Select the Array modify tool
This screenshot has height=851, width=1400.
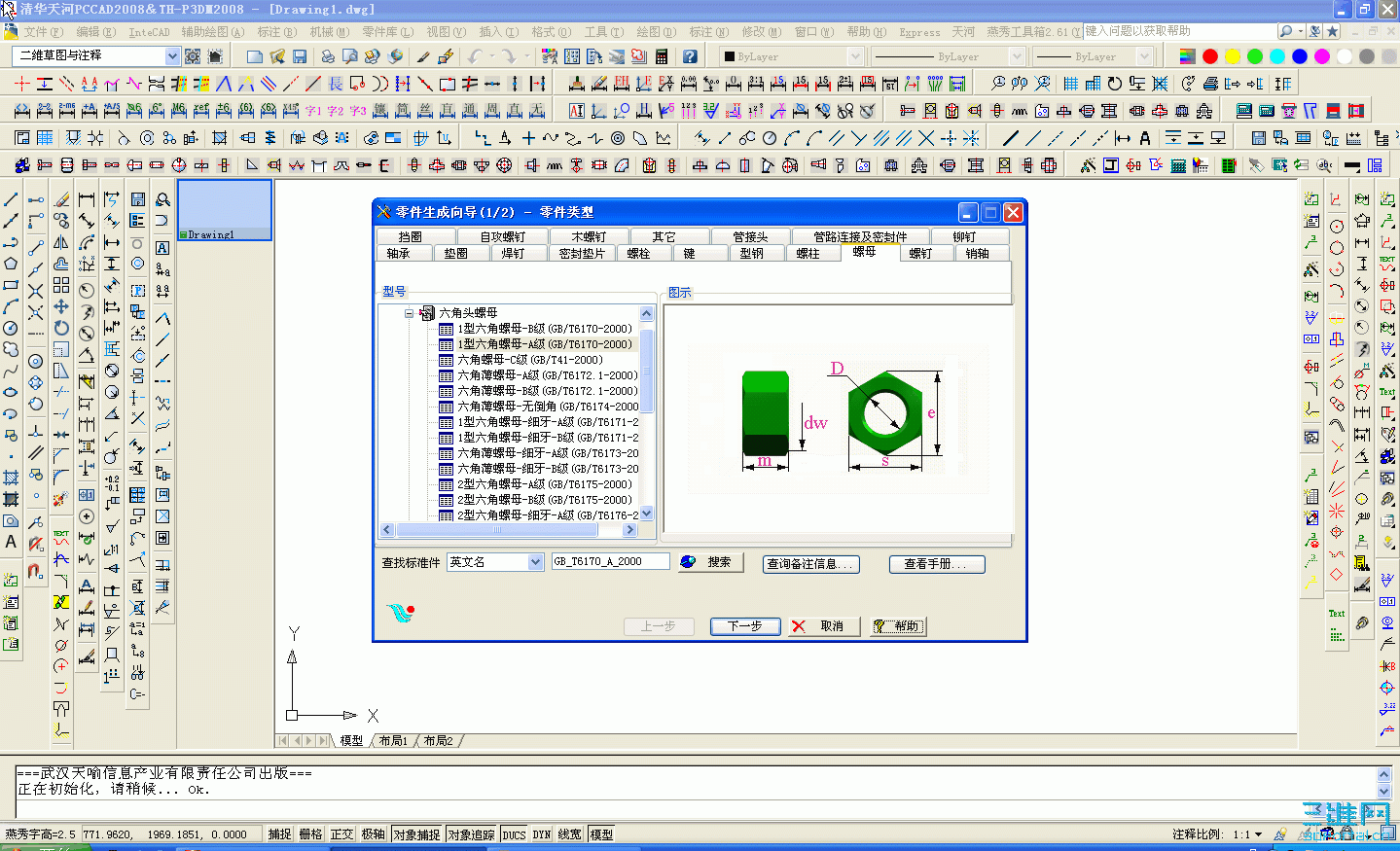coord(61,285)
